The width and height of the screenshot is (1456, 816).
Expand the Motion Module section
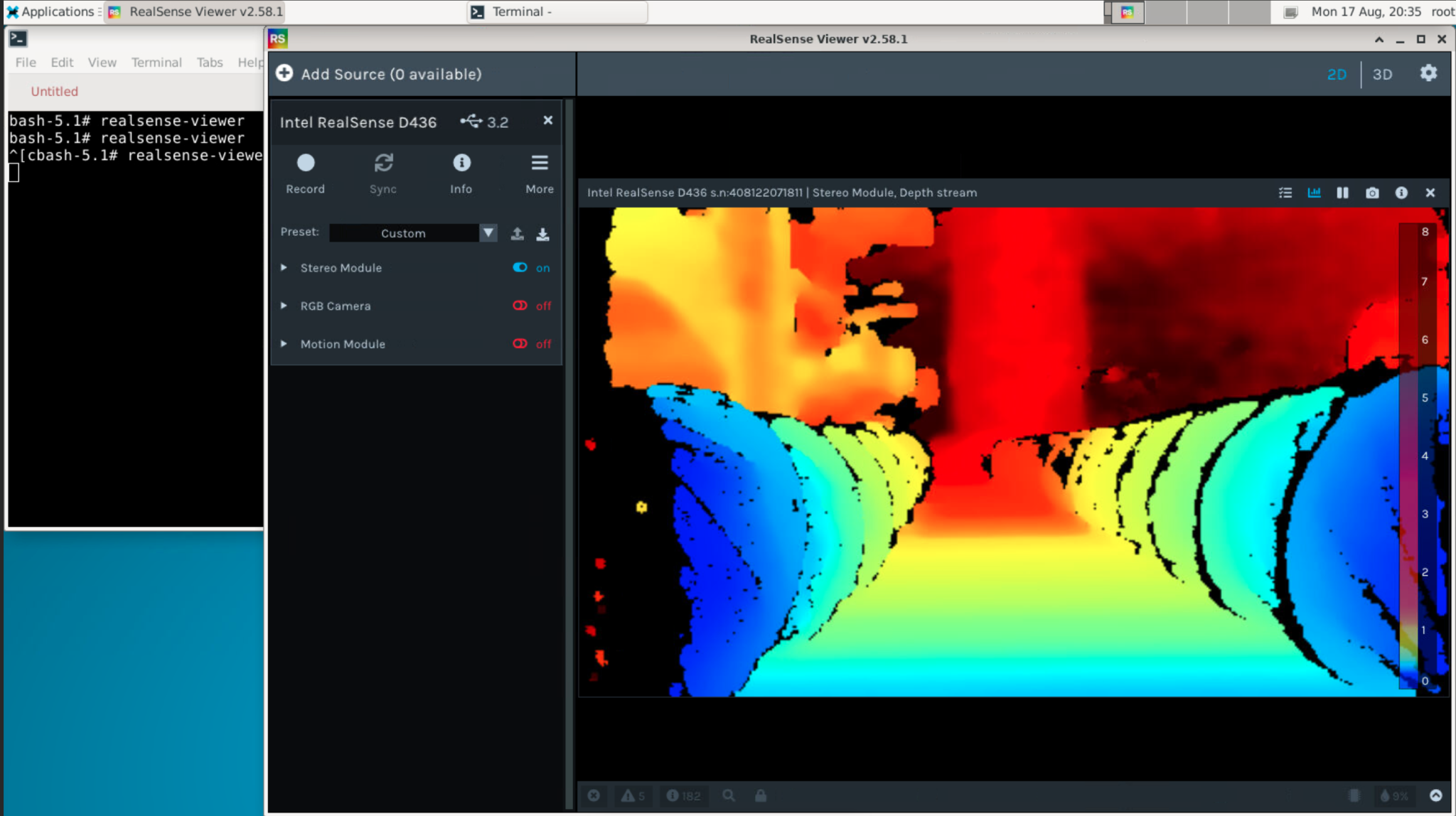point(284,343)
